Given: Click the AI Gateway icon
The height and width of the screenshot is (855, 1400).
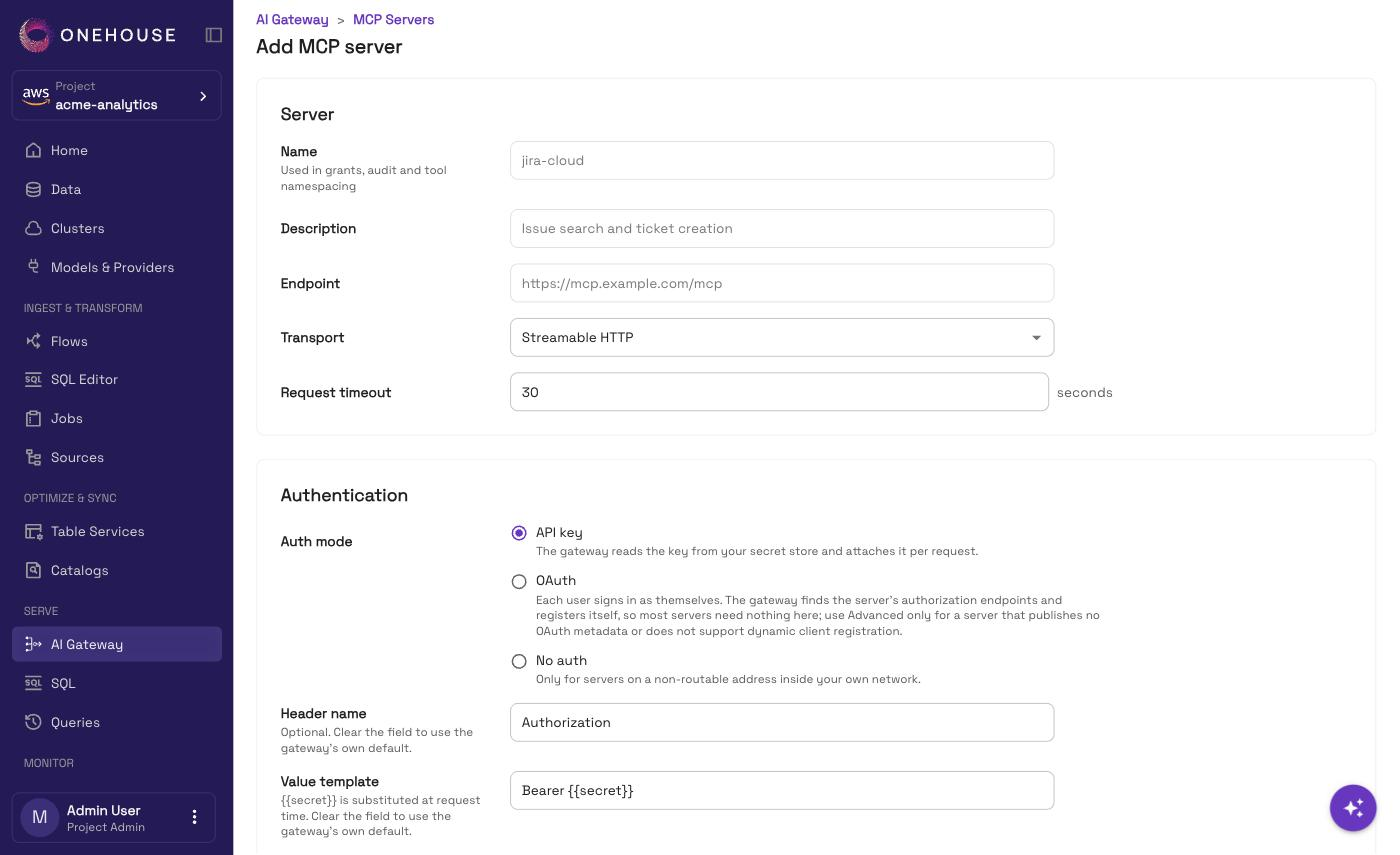Looking at the screenshot, I should point(33,644).
